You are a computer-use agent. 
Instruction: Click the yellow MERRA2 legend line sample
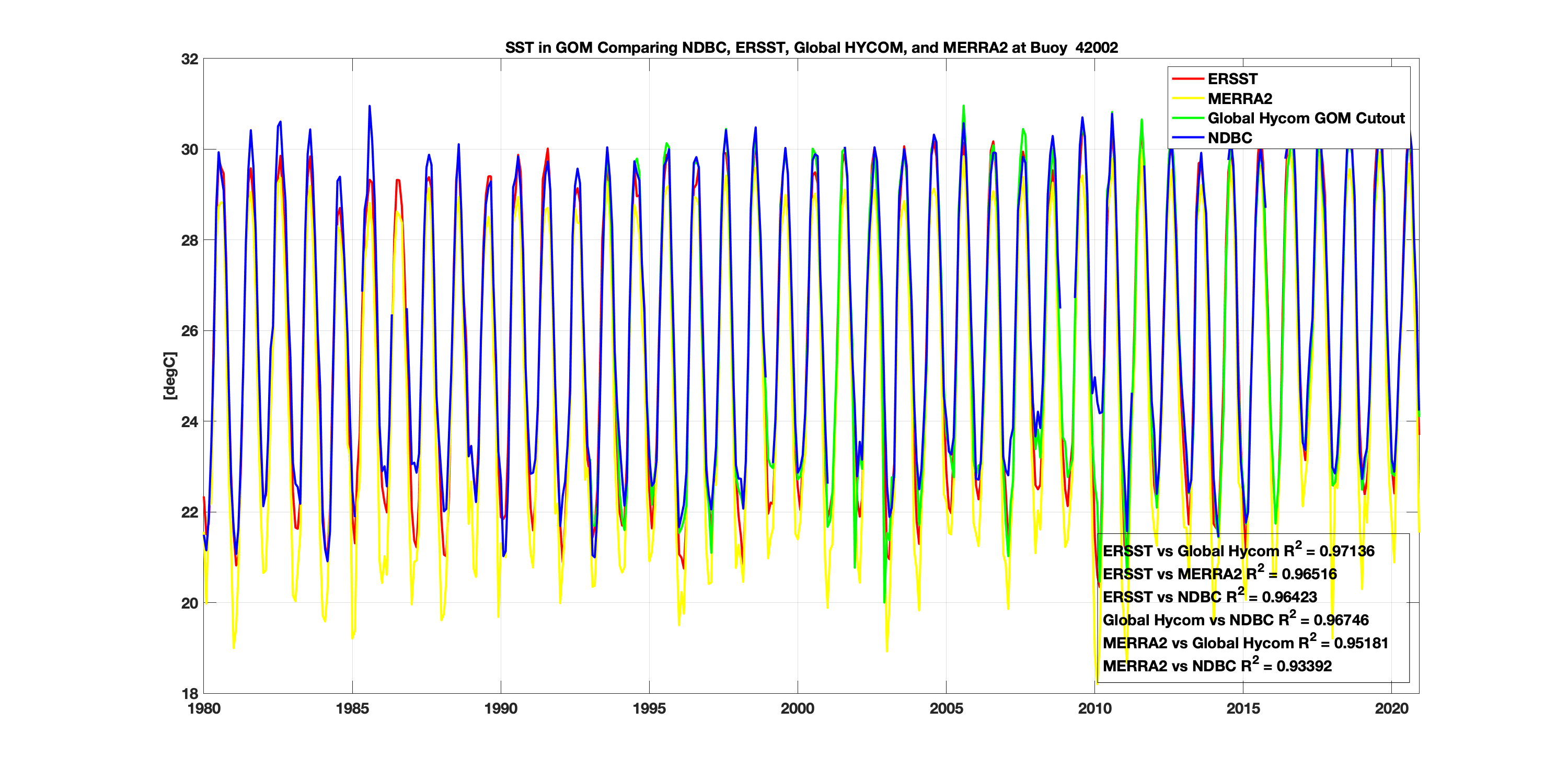1187,99
